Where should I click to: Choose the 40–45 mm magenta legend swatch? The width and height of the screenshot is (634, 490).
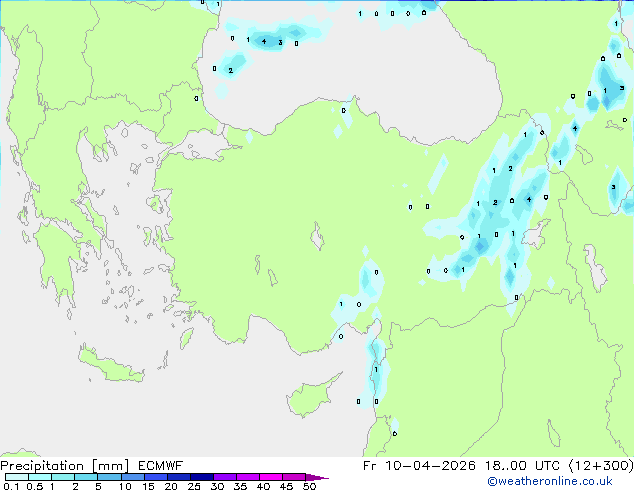click(x=271, y=477)
